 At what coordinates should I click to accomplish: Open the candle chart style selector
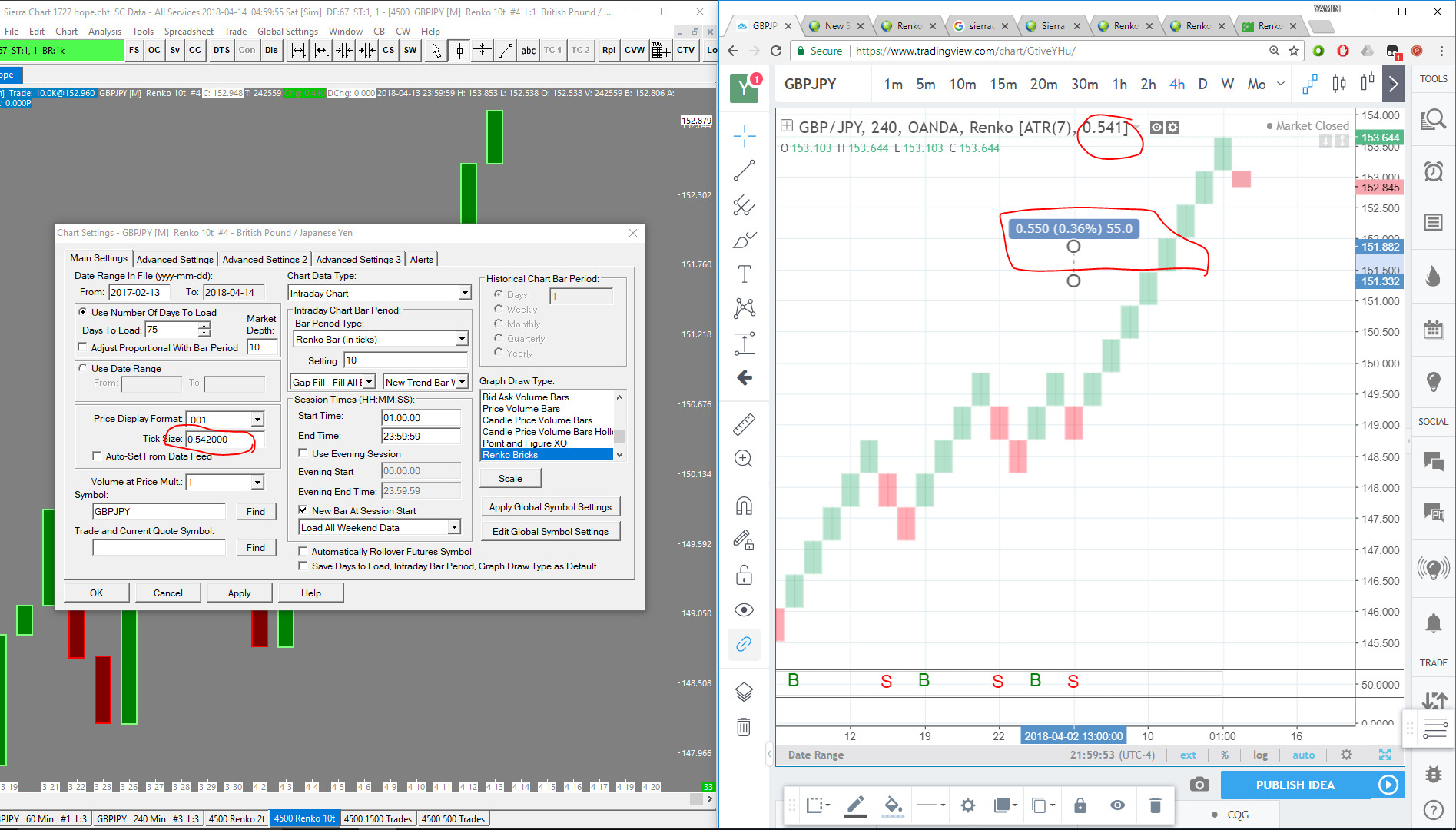point(1339,84)
